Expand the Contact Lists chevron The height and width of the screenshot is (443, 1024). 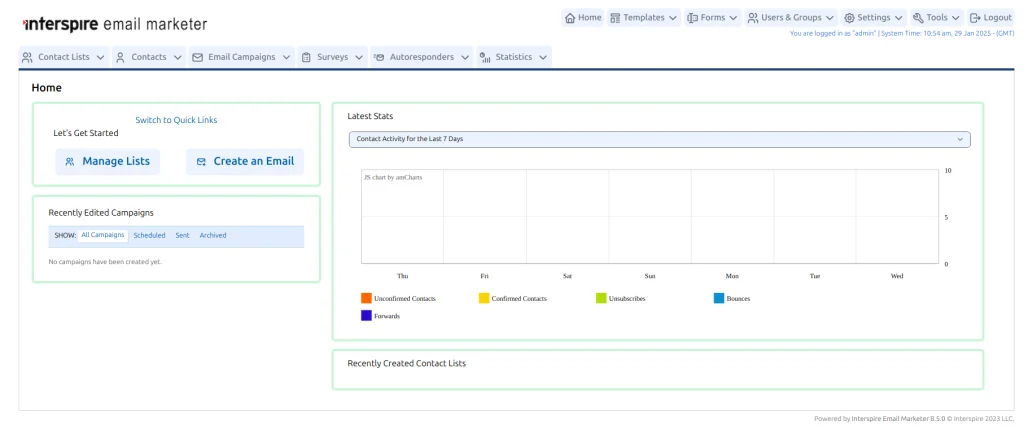(101, 57)
